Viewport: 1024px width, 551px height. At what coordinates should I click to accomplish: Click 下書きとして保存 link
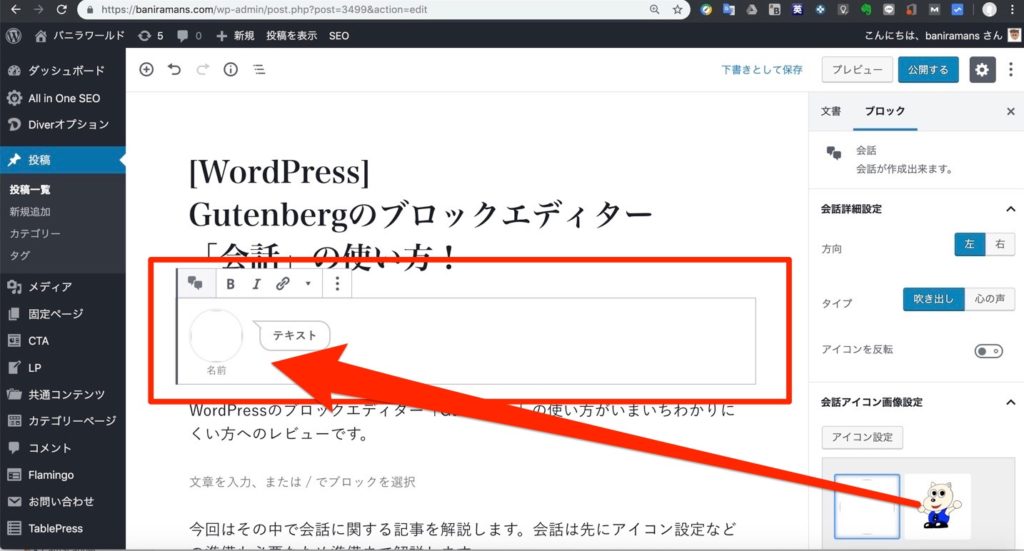click(761, 70)
